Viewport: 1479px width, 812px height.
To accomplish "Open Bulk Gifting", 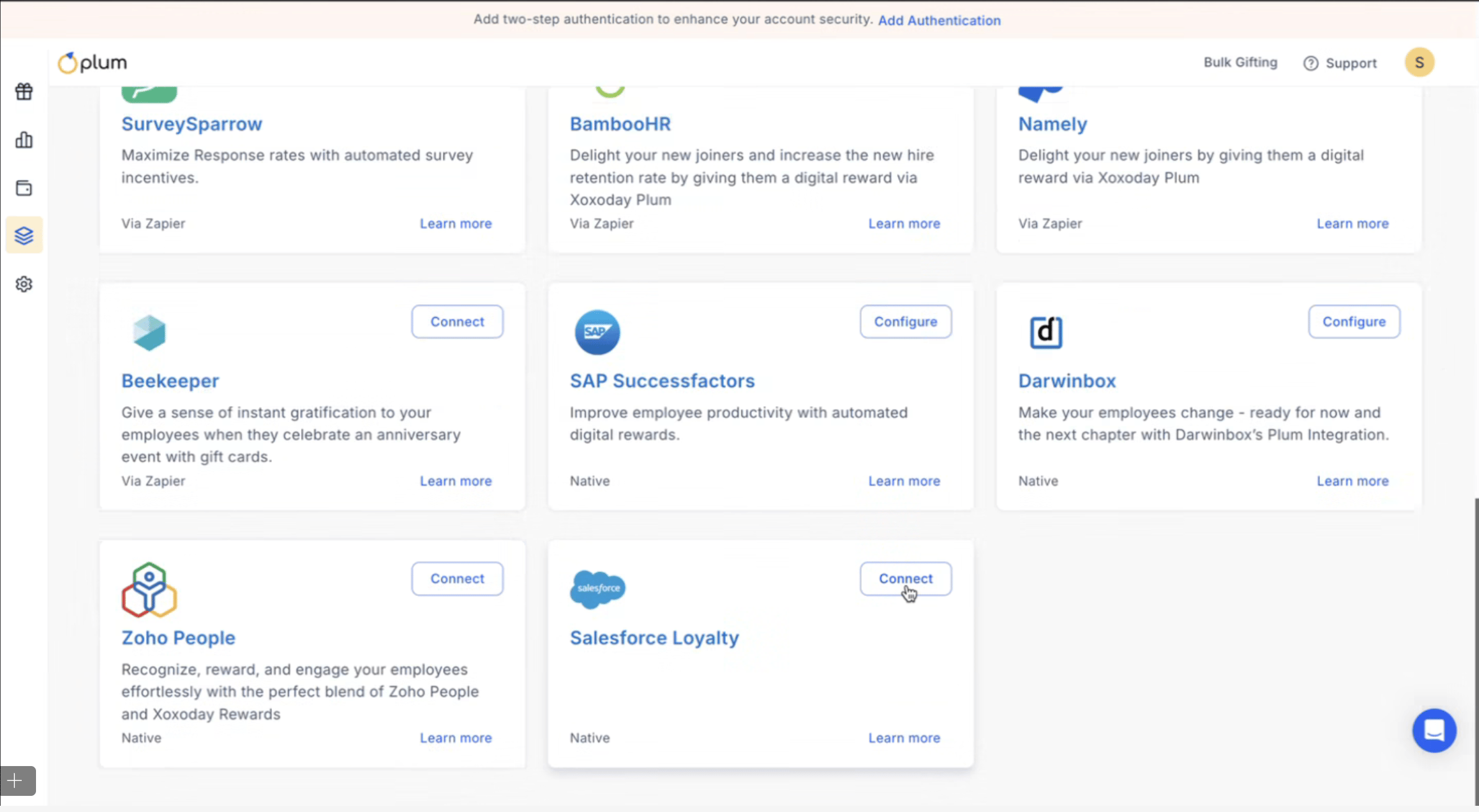I will [1241, 62].
